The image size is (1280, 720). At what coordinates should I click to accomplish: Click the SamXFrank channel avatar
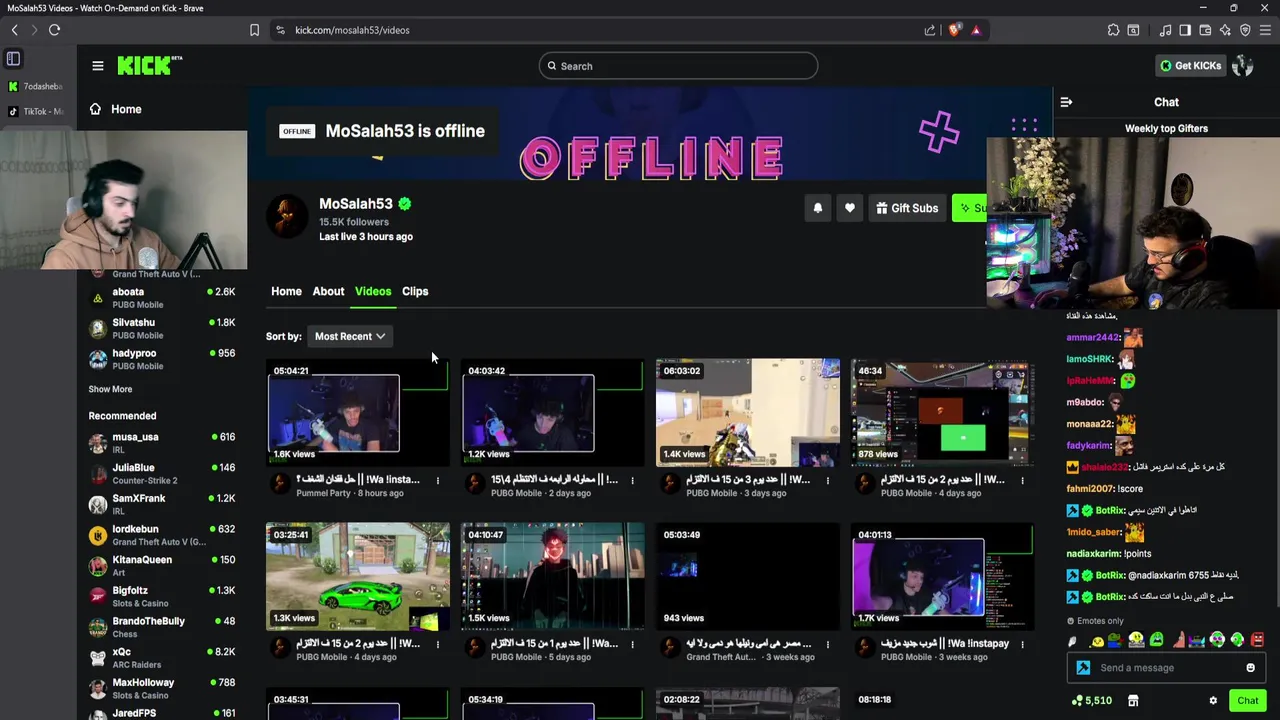pos(97,505)
